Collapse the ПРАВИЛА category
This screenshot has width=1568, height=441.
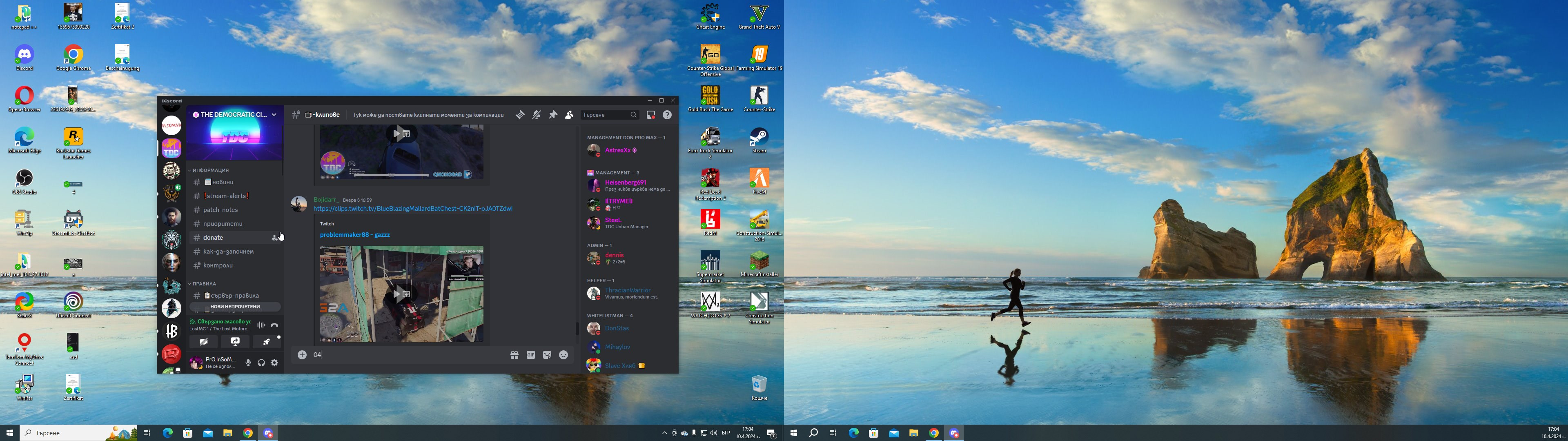point(204,284)
